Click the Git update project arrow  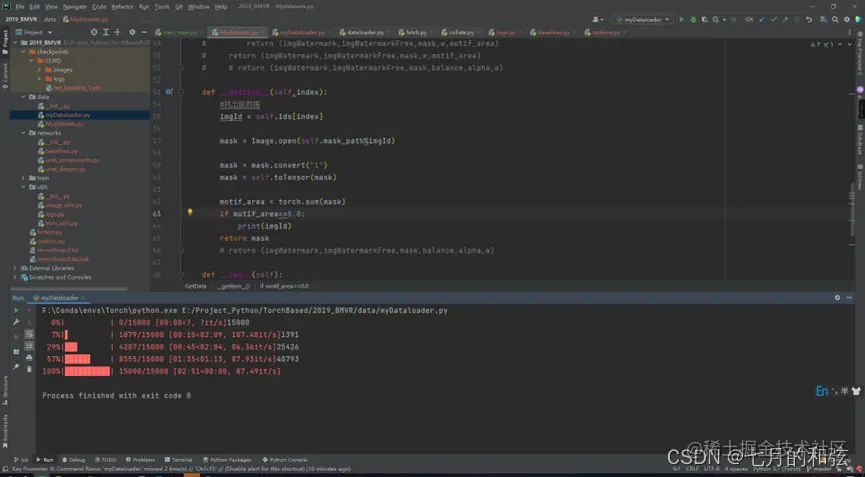click(x=762, y=19)
